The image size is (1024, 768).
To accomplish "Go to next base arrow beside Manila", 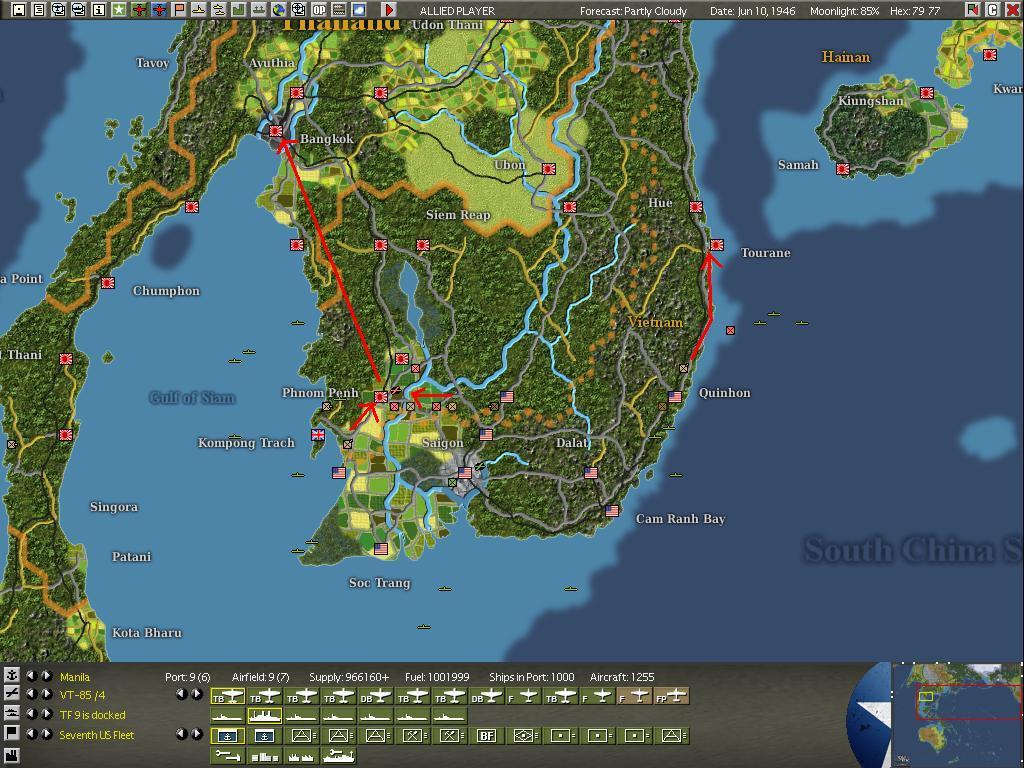I will (x=47, y=677).
